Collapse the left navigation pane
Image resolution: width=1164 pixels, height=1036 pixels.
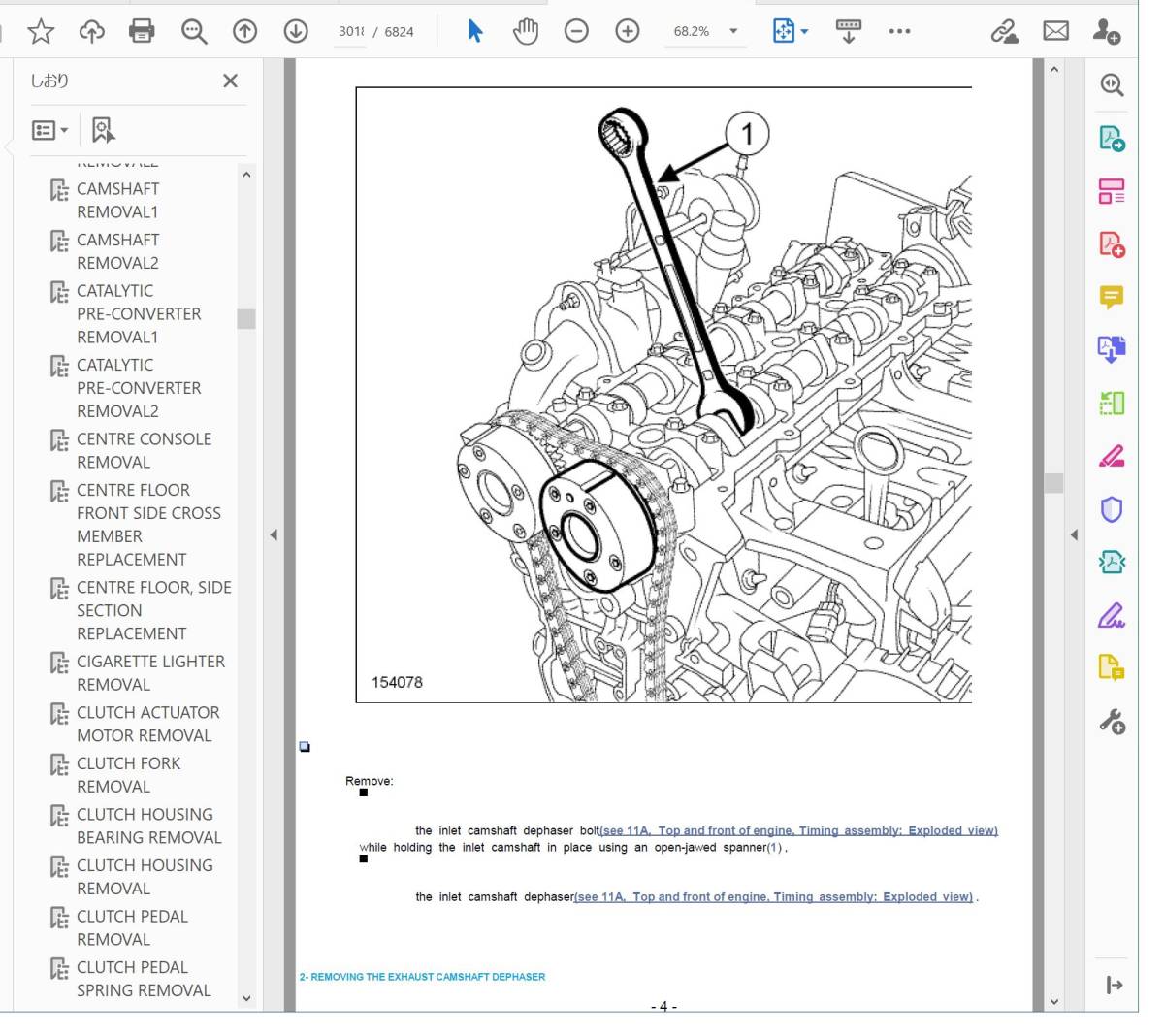coord(274,534)
